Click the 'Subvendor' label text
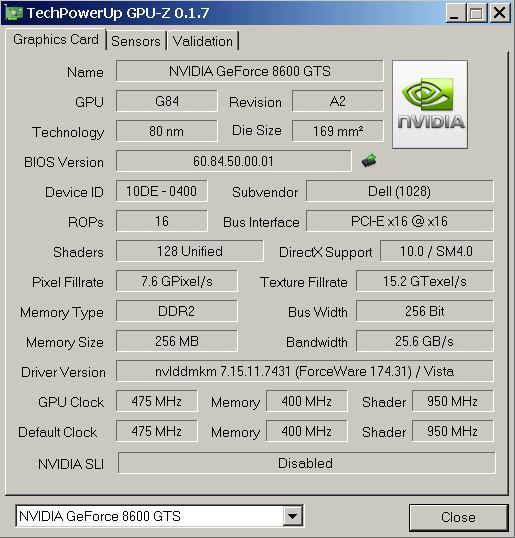This screenshot has height=538, width=515. click(265, 192)
